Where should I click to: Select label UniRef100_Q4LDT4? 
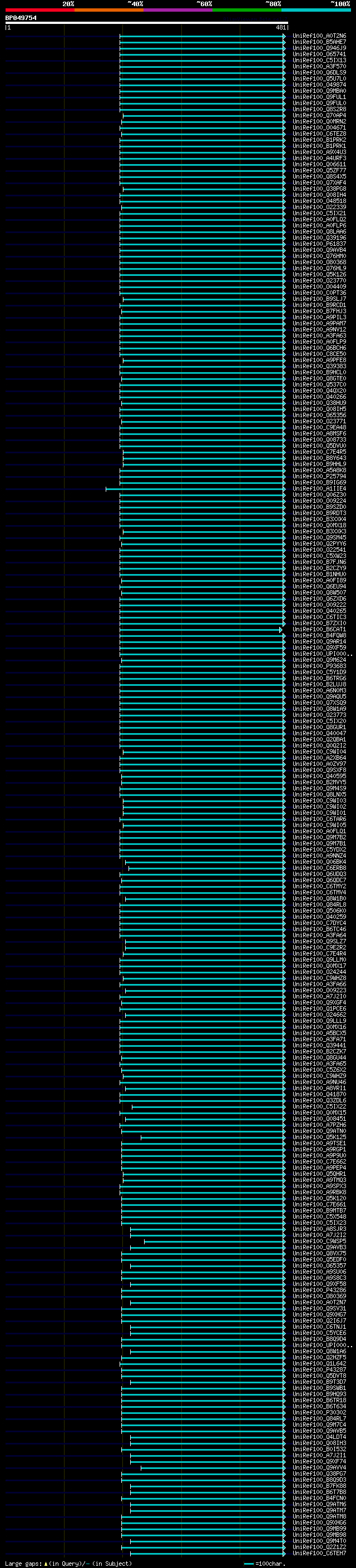tap(319, 1437)
